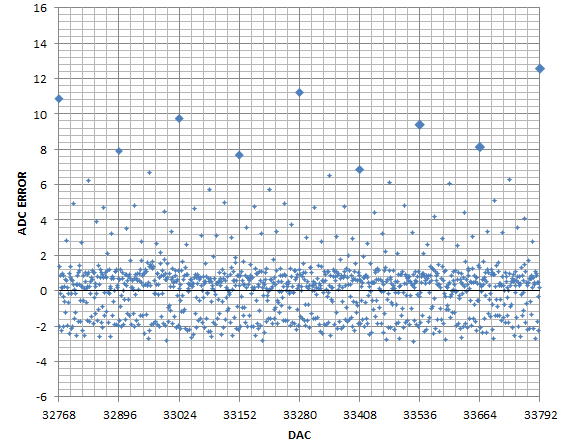Click the 33792 x-axis label
This screenshot has width=569, height=448.
tap(540, 415)
